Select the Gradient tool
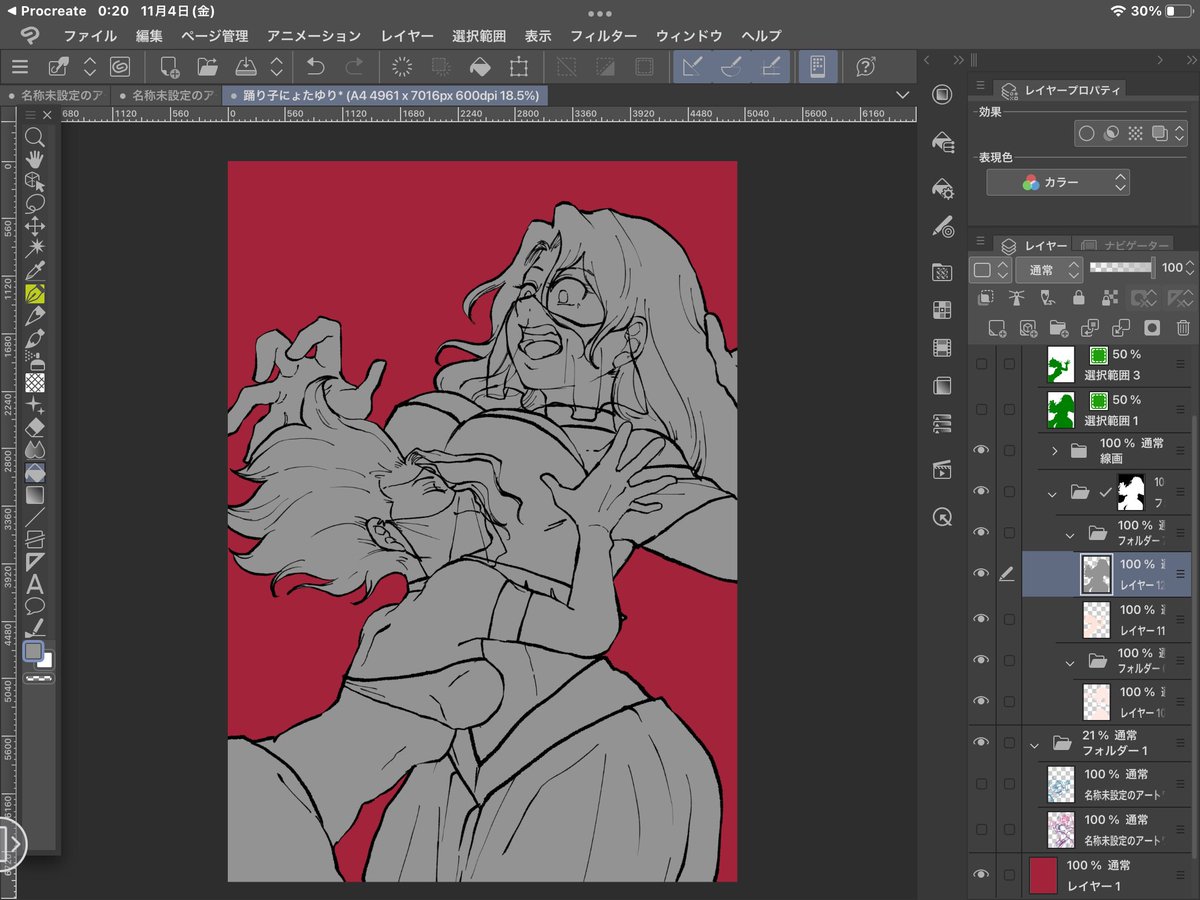 click(x=35, y=494)
